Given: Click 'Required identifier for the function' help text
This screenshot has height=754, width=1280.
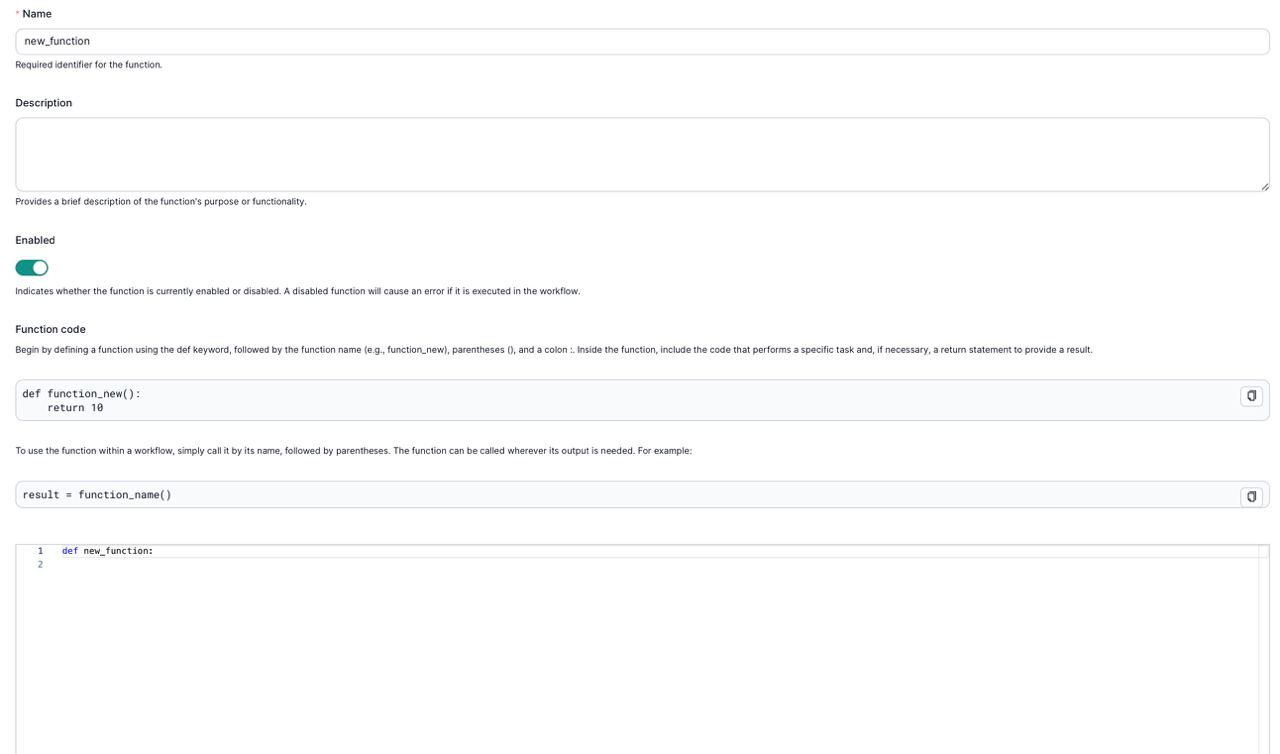Looking at the screenshot, I should click(x=88, y=65).
